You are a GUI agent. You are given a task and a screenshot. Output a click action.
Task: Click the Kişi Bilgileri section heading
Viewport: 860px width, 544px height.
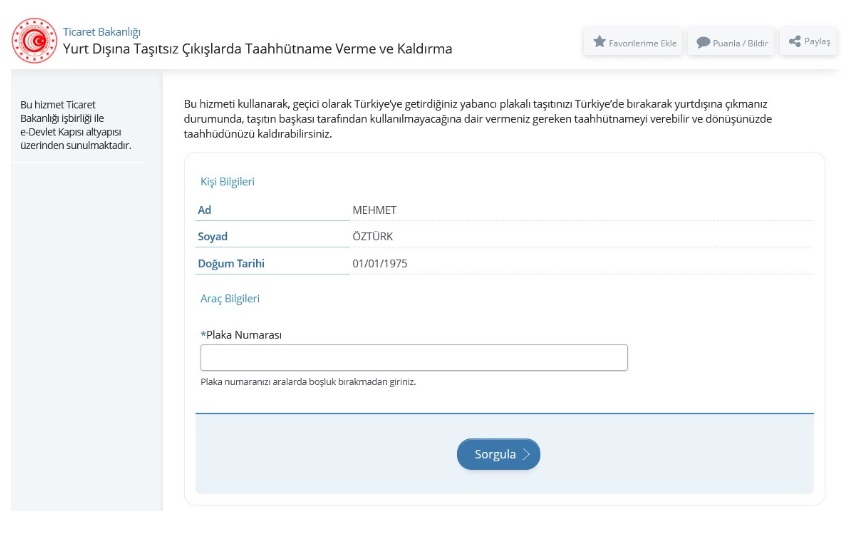click(228, 181)
